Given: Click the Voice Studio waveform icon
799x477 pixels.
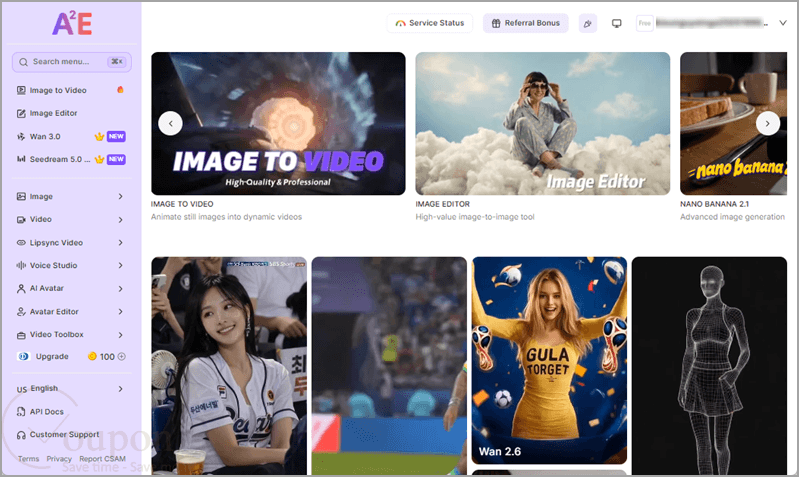Looking at the screenshot, I should (21, 266).
